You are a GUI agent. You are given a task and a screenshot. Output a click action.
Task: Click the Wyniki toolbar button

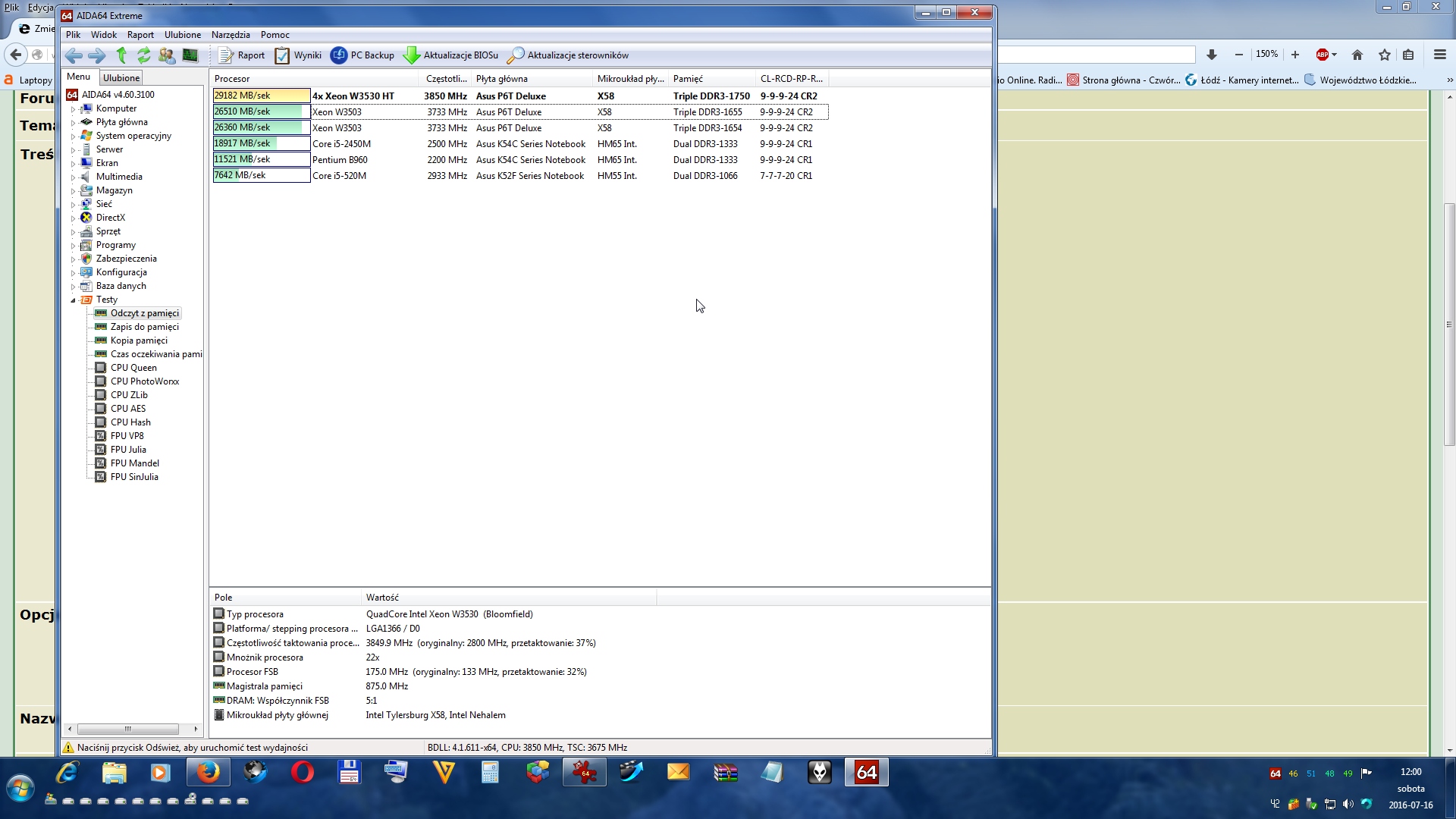[298, 55]
